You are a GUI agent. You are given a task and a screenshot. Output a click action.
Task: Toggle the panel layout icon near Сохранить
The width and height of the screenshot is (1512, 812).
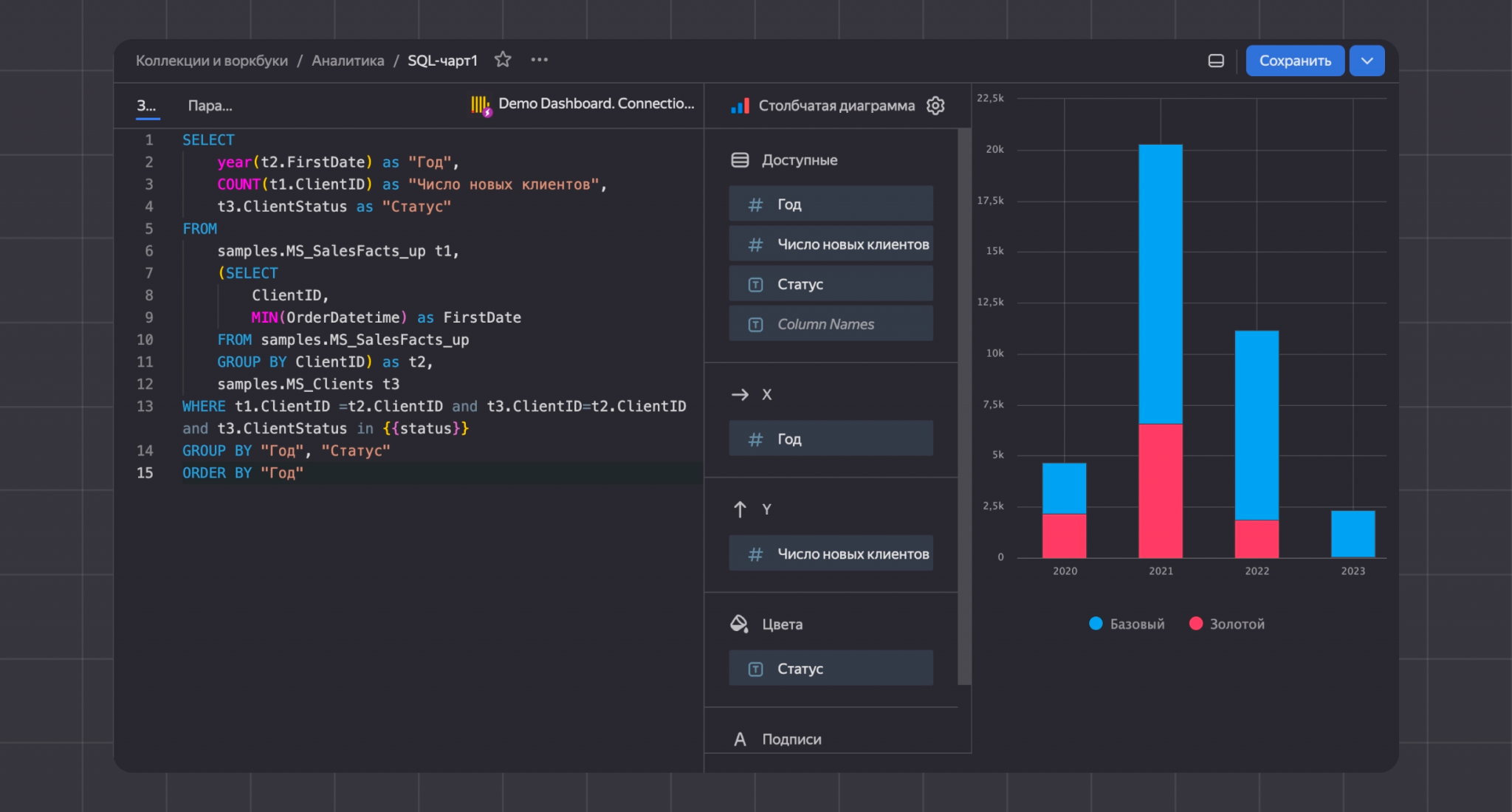[x=1216, y=61]
